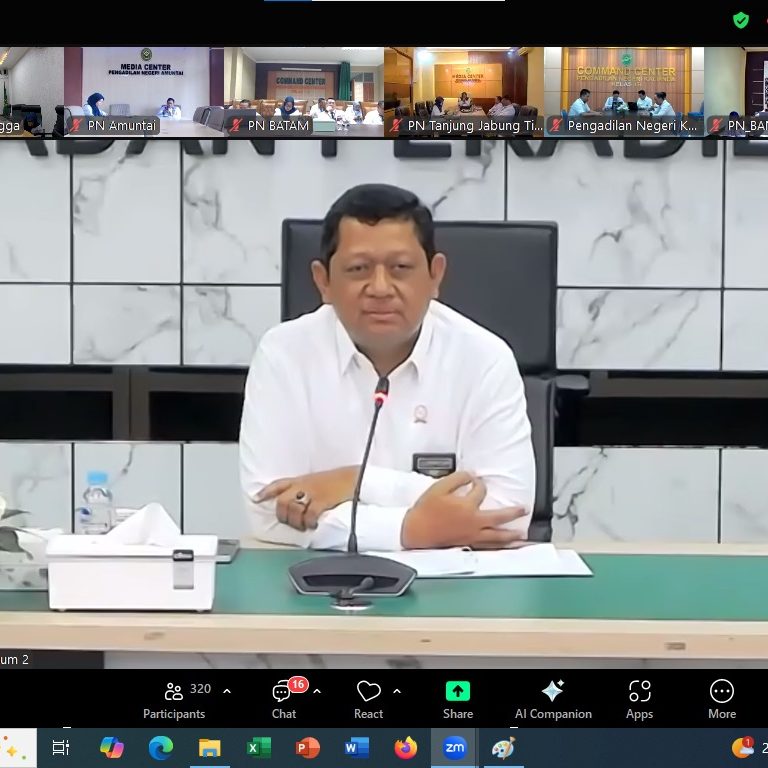Expand the Chat options arrow
Viewport: 768px width, 768px height.
317,691
